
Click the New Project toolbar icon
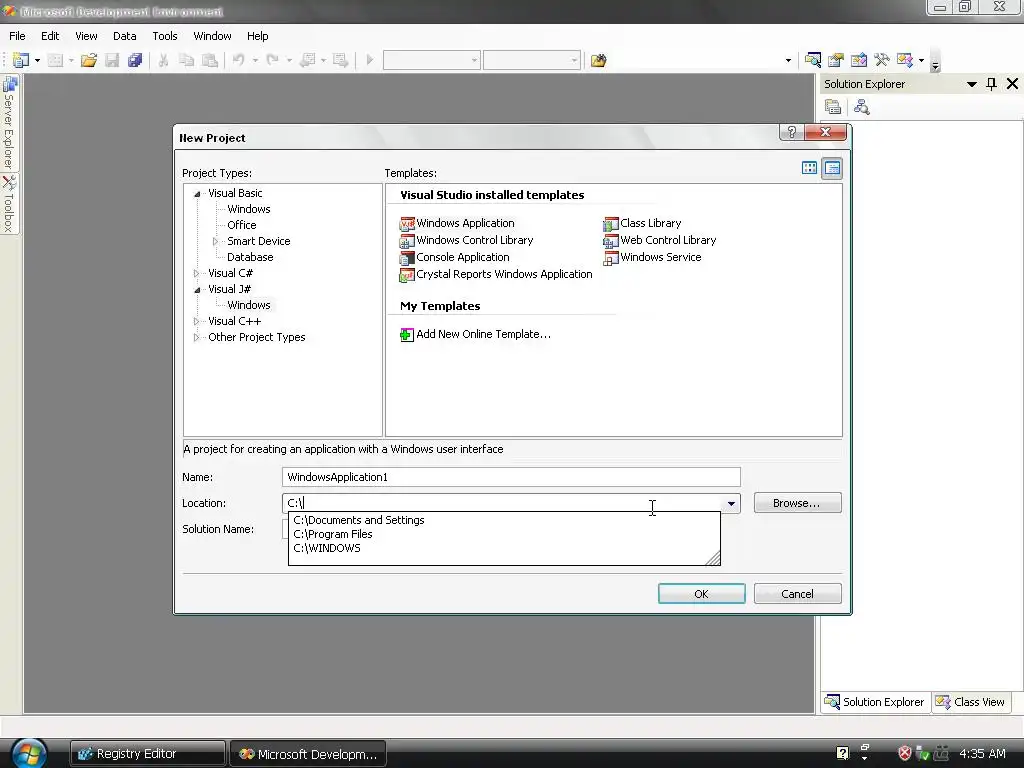click(x=20, y=61)
